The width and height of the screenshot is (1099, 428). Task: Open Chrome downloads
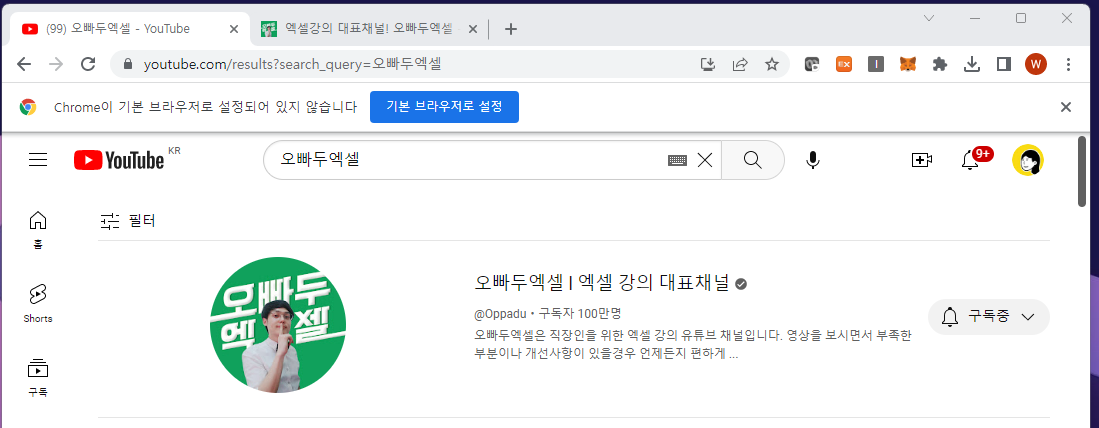pos(971,64)
